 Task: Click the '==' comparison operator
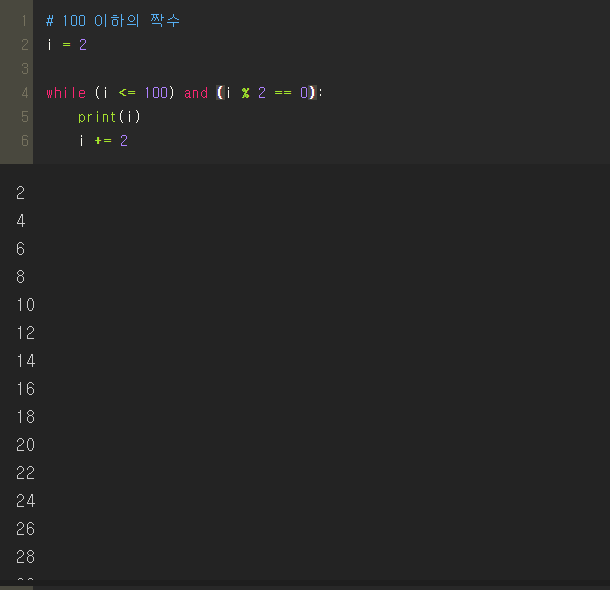(283, 93)
